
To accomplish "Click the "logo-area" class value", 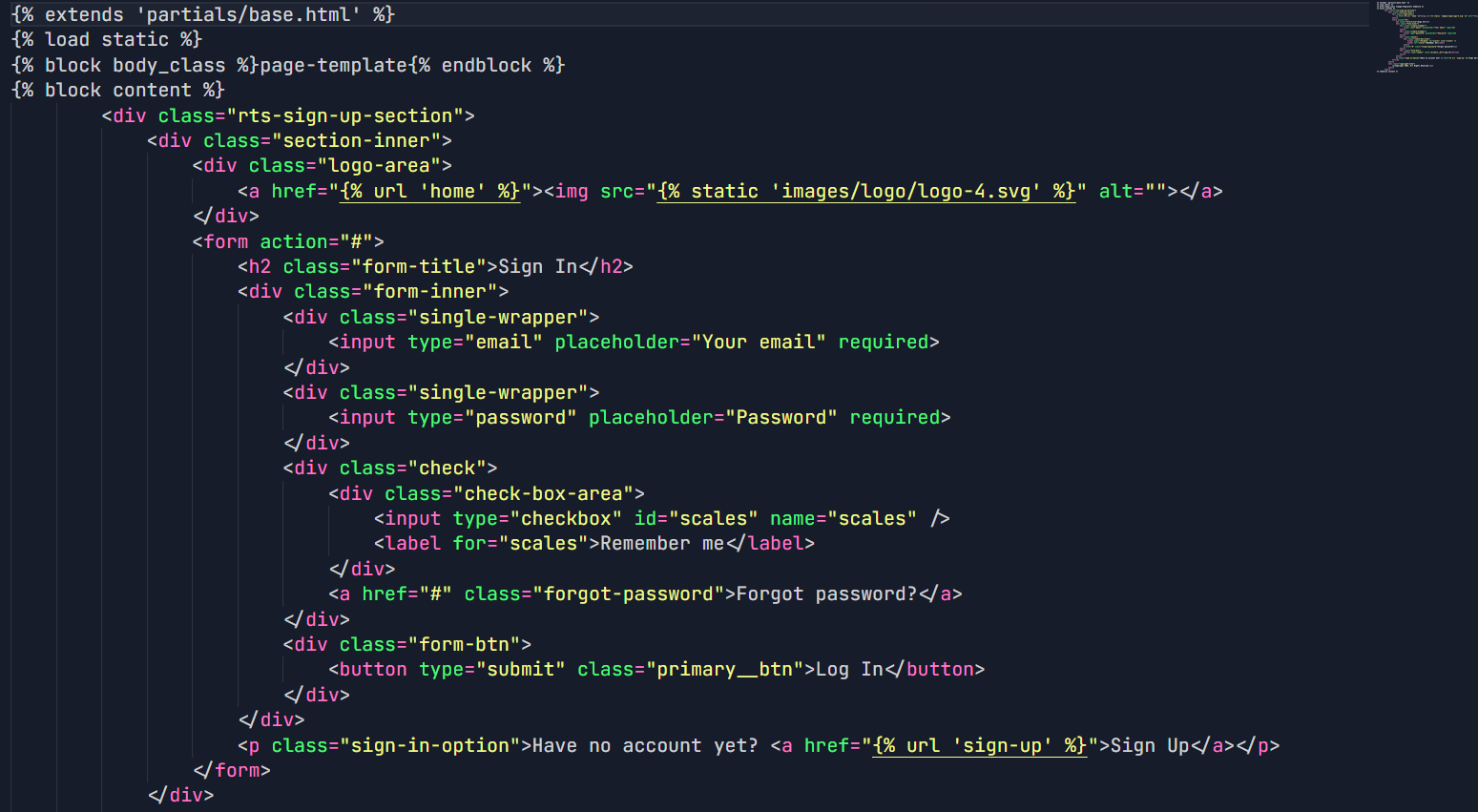I will (379, 165).
